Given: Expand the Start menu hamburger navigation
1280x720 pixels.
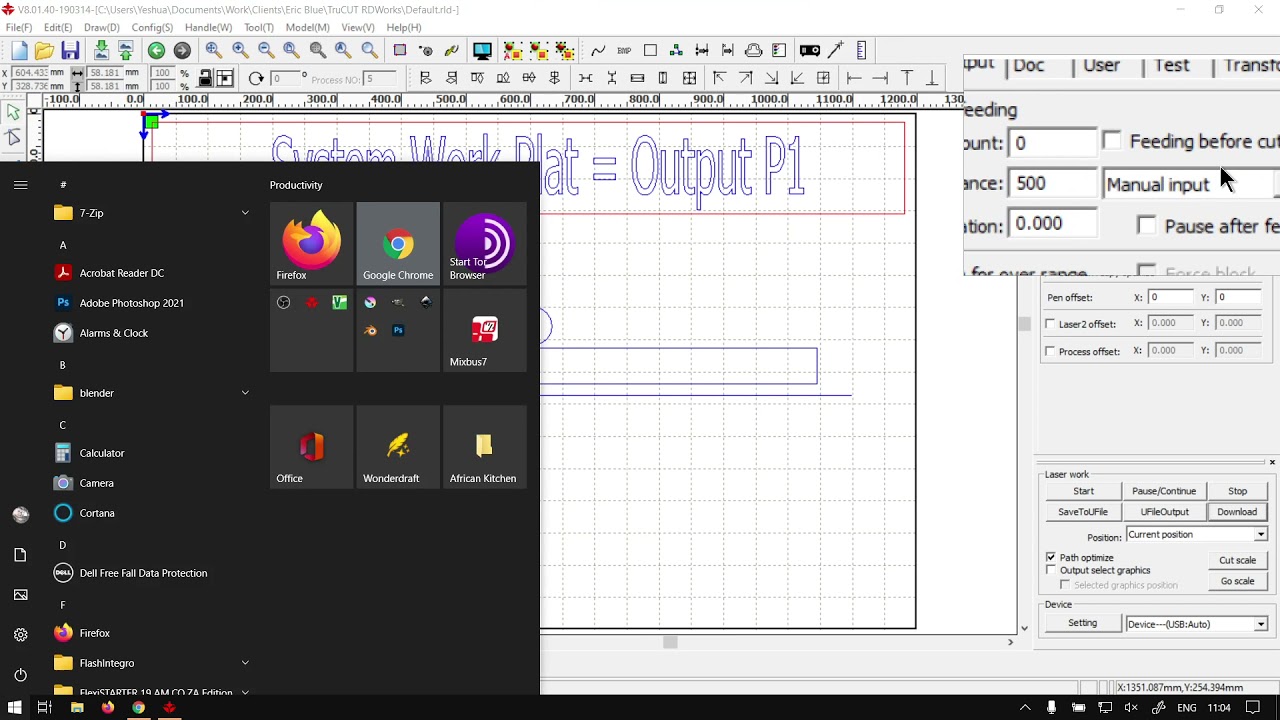Looking at the screenshot, I should tap(21, 185).
